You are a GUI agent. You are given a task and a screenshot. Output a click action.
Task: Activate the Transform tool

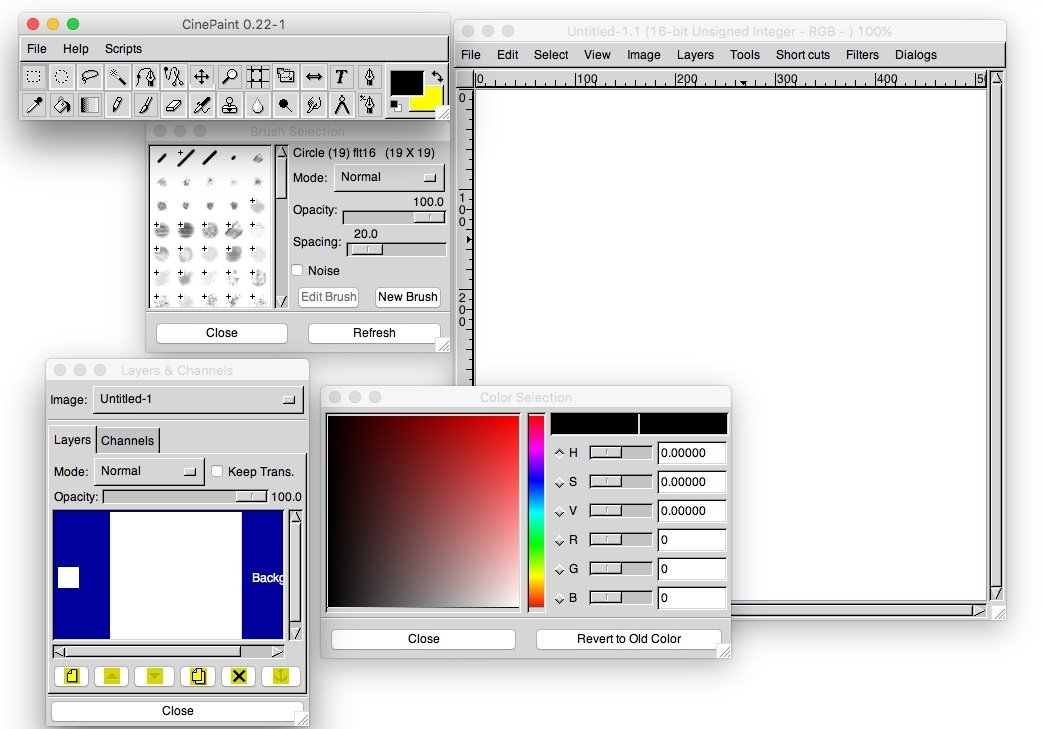285,77
